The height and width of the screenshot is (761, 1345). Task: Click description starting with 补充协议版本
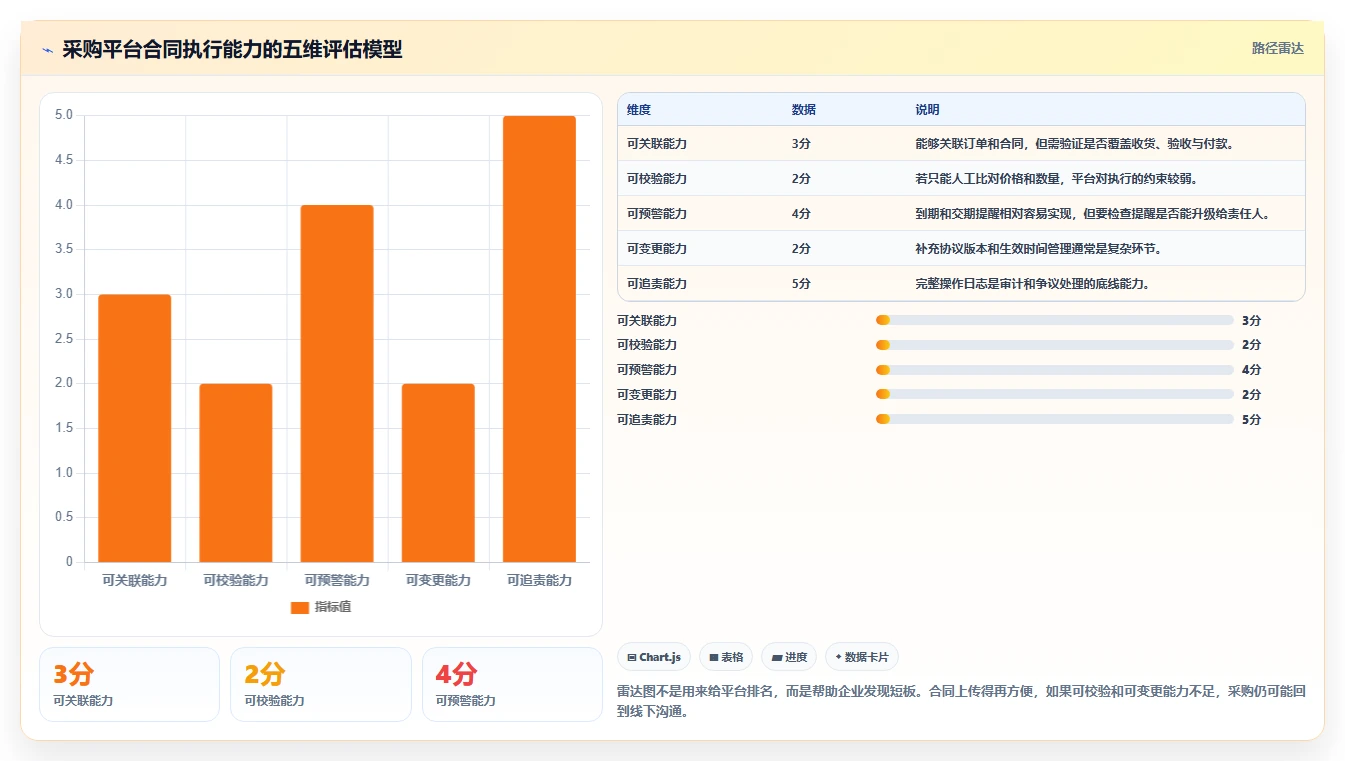[x=1038, y=249]
